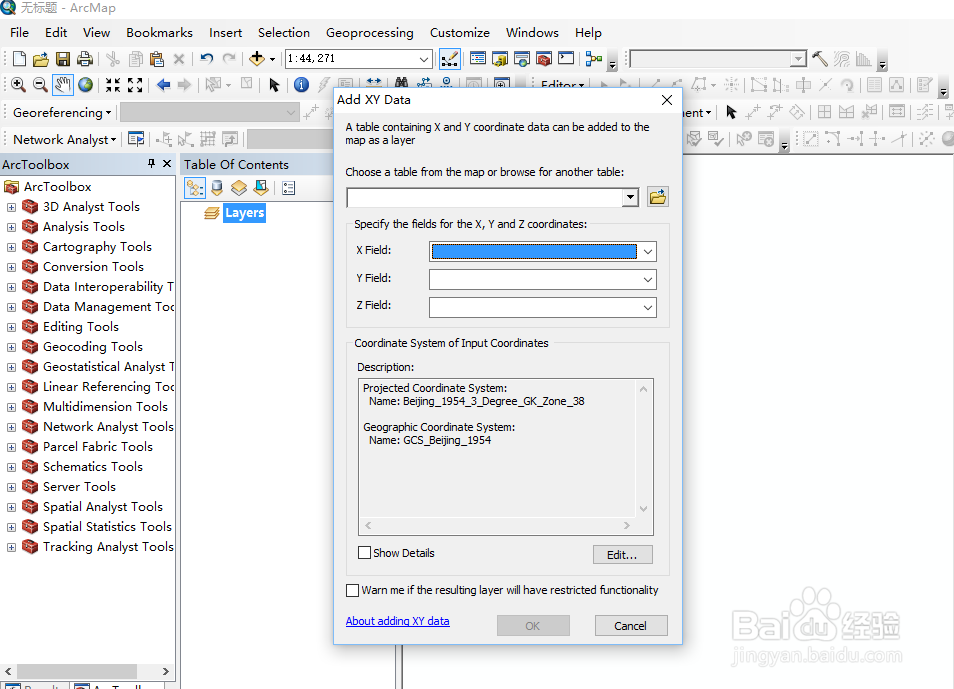
Task: Select Server Tools toolbox
Action: [79, 487]
